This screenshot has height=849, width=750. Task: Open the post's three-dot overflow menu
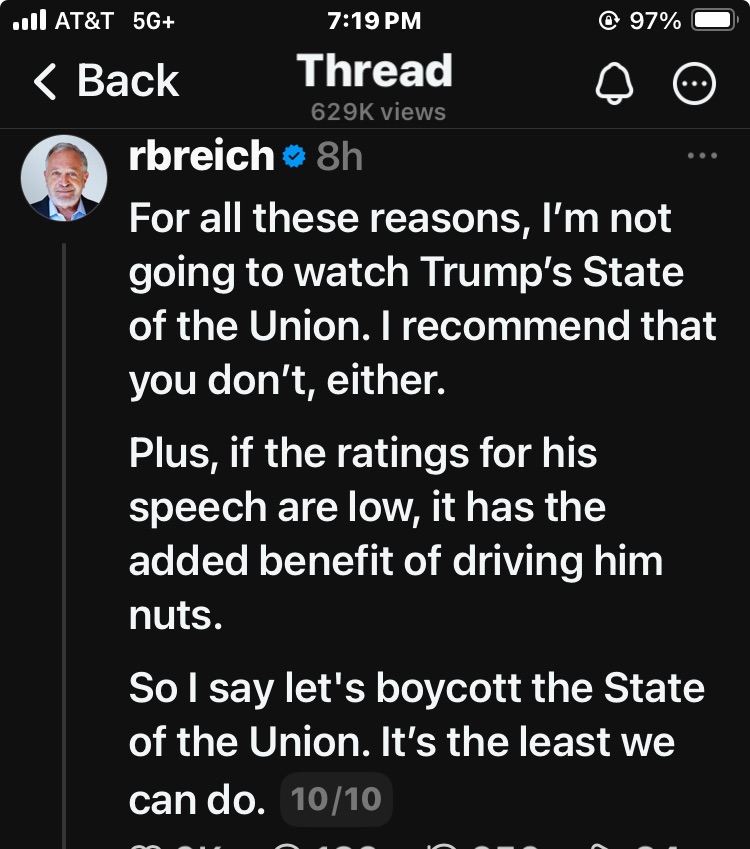click(703, 156)
